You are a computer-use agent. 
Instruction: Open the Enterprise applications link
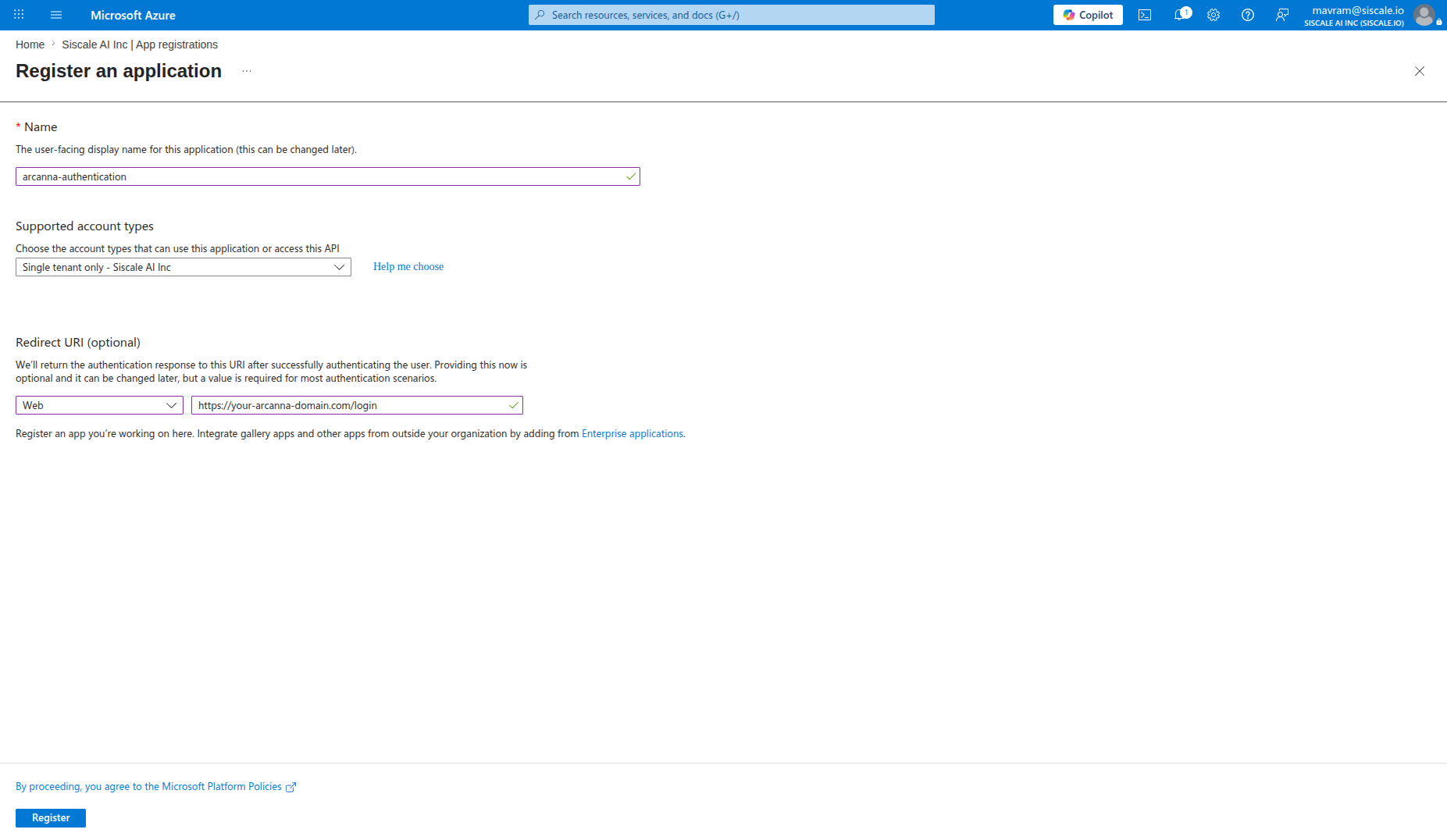pos(633,434)
